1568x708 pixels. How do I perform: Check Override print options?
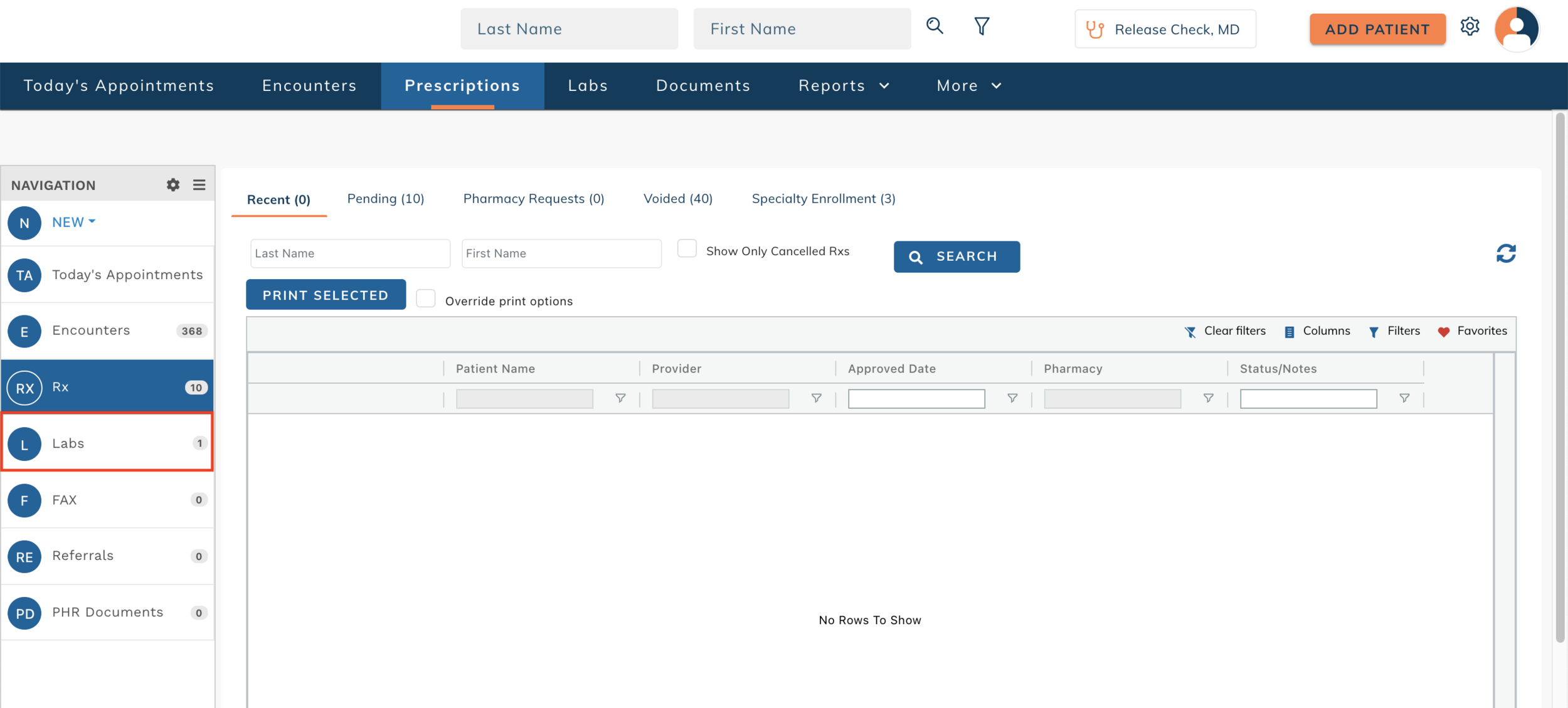(426, 299)
